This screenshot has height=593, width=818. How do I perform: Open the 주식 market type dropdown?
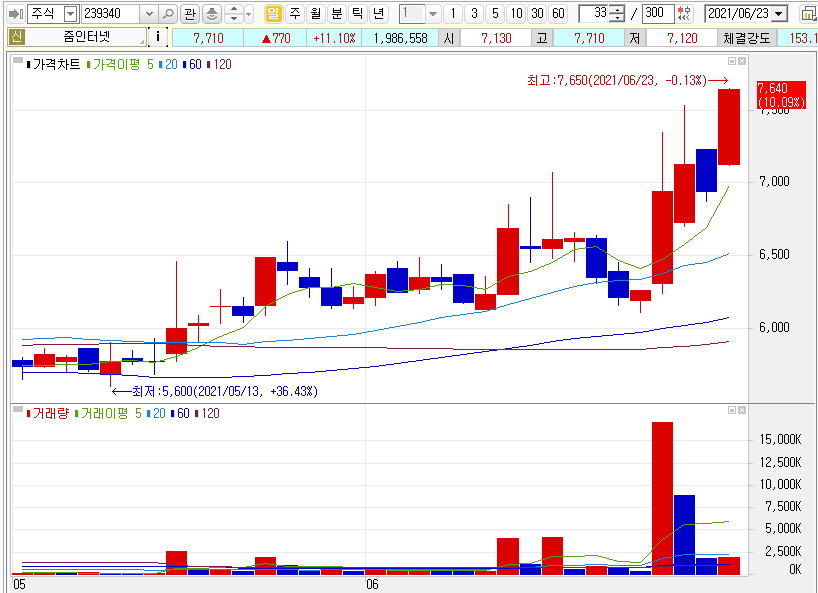click(x=71, y=14)
